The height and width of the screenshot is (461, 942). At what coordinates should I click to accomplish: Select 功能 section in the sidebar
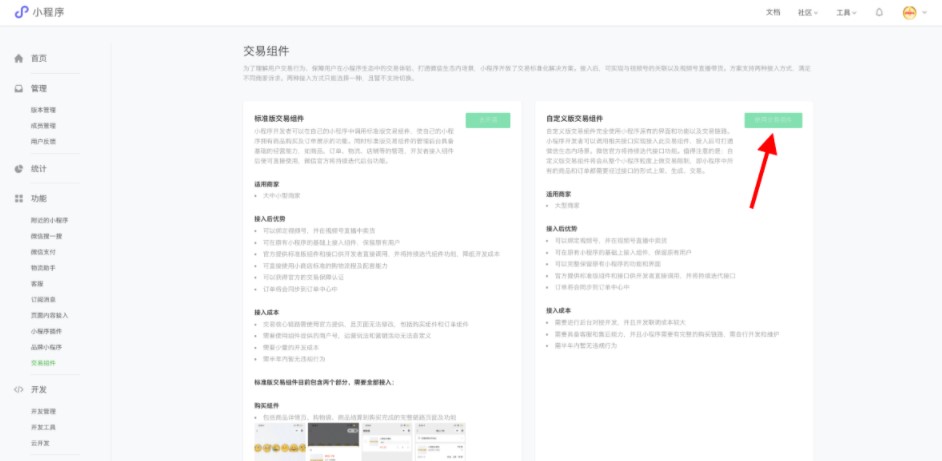tap(39, 198)
